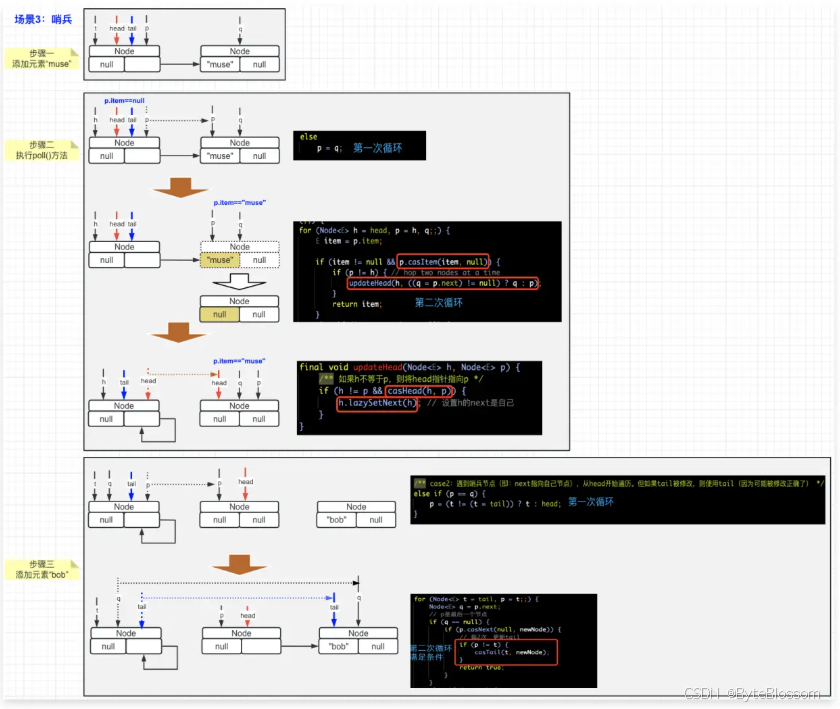Screen dimensions: 840x709
Task: Click the casHead(h, p) highlighted box
Action: pos(419,391)
